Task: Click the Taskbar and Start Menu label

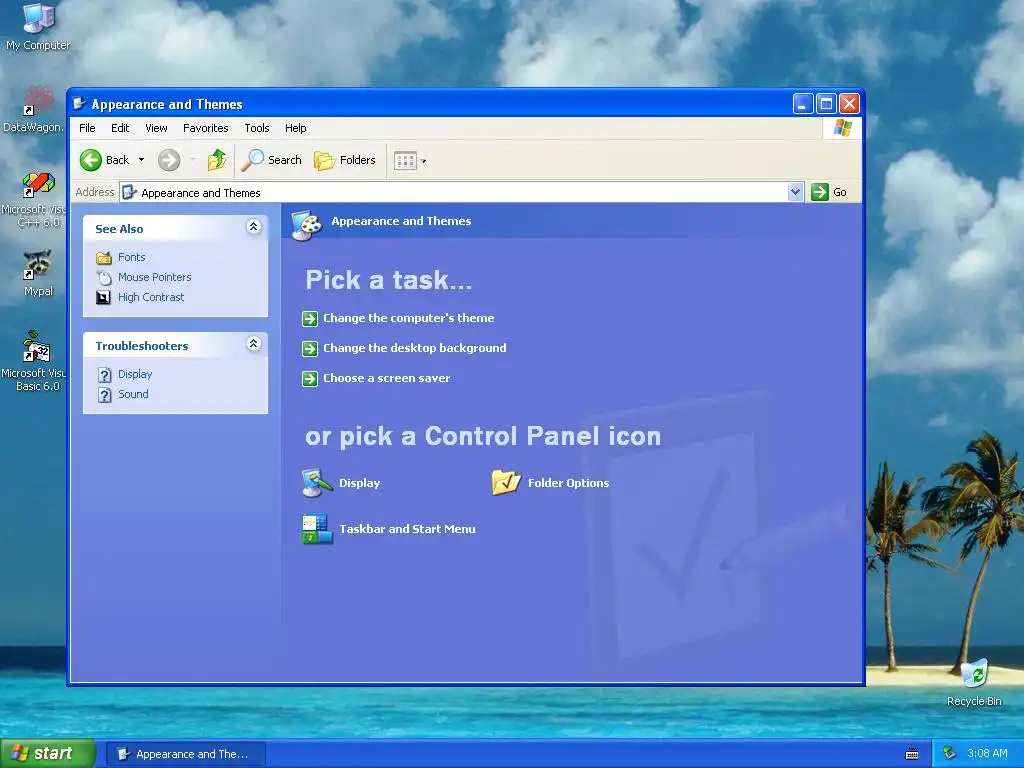Action: pyautogui.click(x=407, y=529)
